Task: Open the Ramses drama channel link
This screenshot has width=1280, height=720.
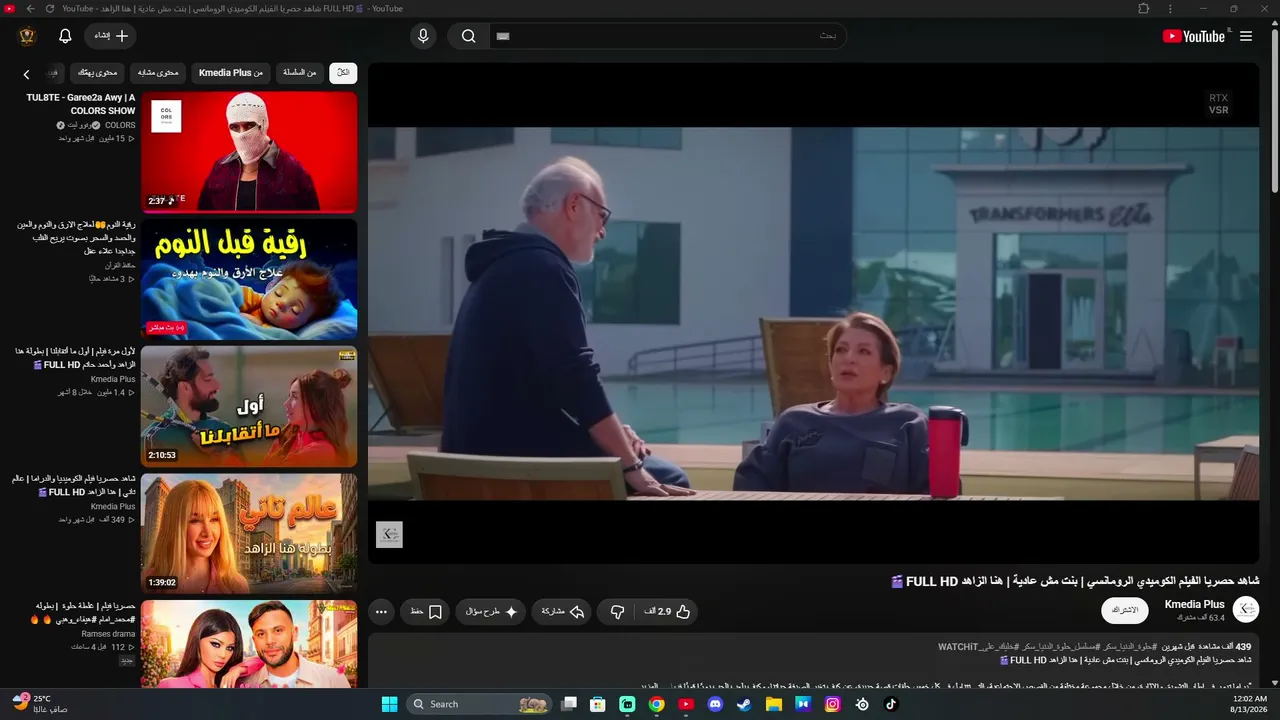Action: click(109, 634)
